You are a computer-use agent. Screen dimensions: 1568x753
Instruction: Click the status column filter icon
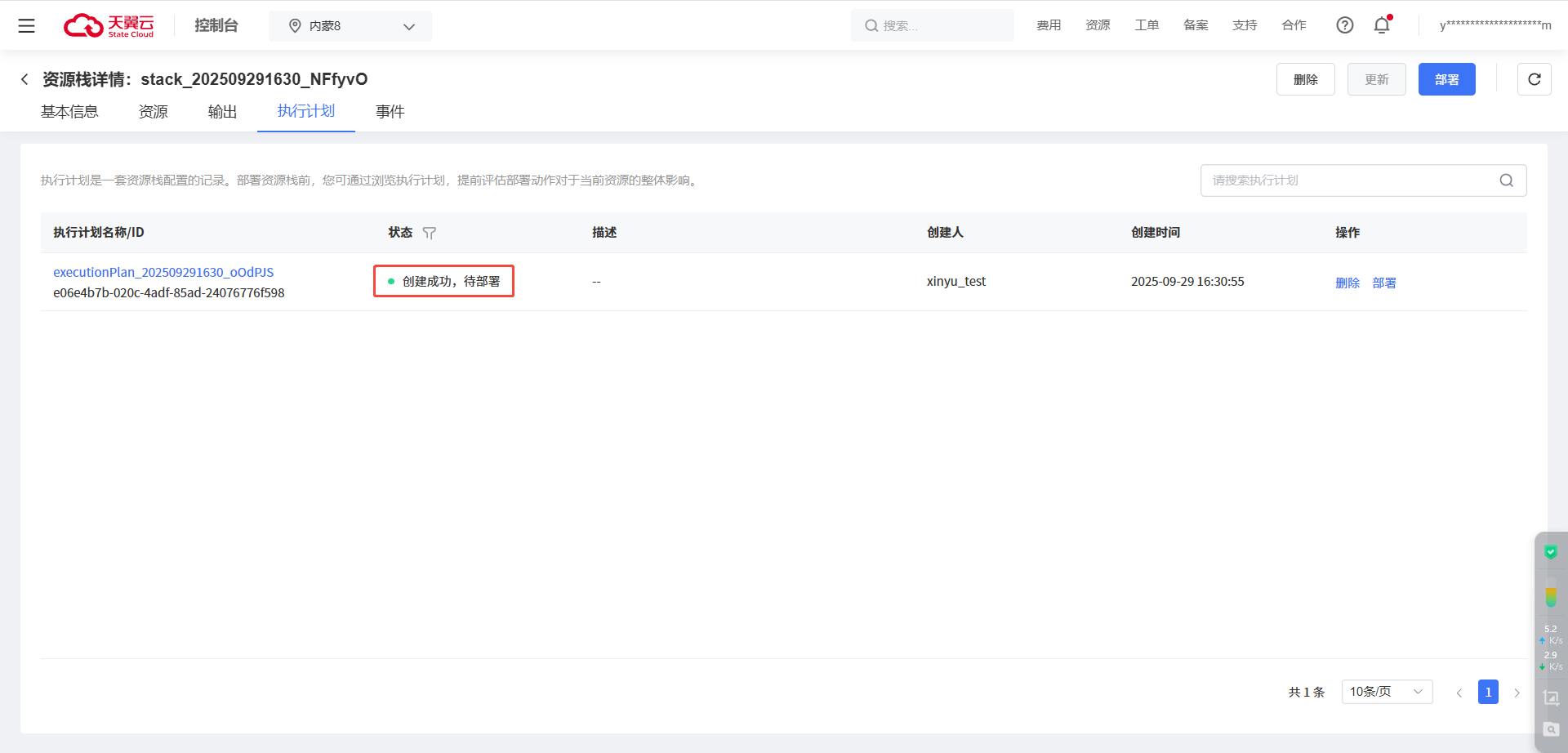coord(430,234)
